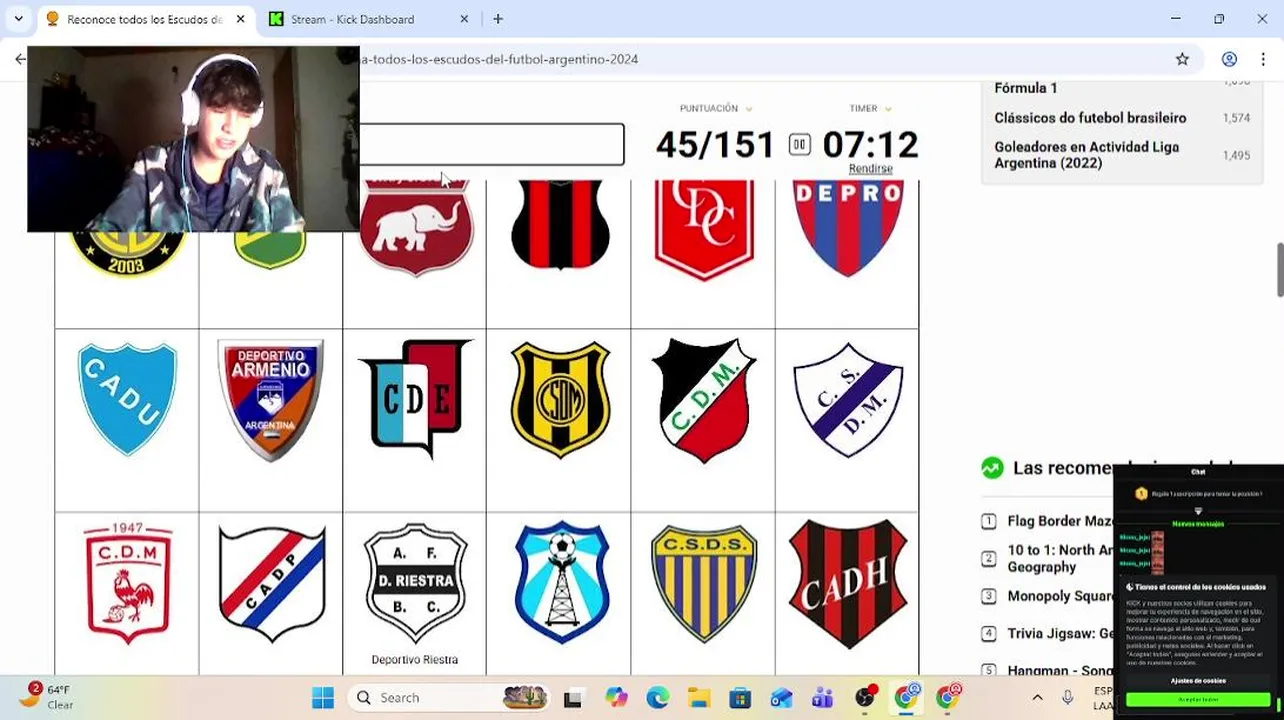Open the Fórmula 1 quiz link
1284x720 pixels.
[x=1026, y=88]
